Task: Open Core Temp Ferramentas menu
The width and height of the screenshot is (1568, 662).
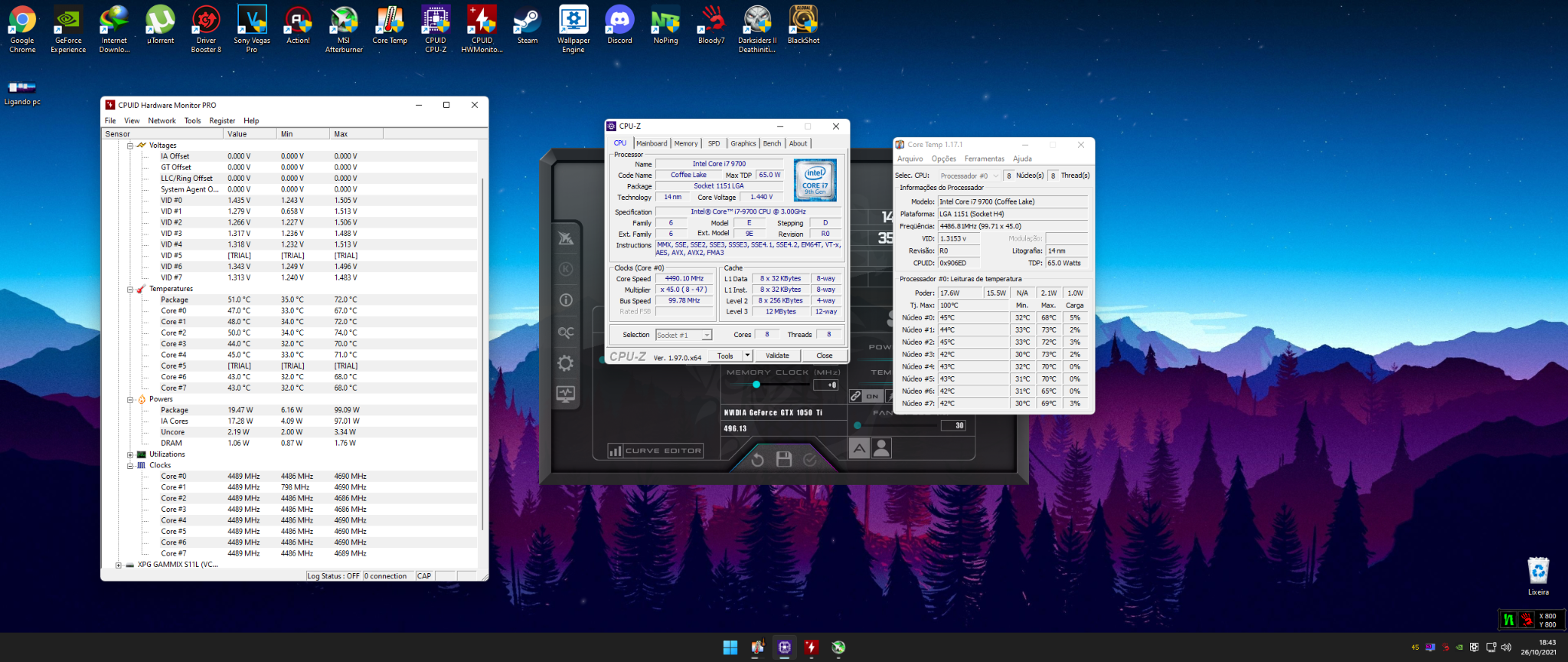Action: 984,159
